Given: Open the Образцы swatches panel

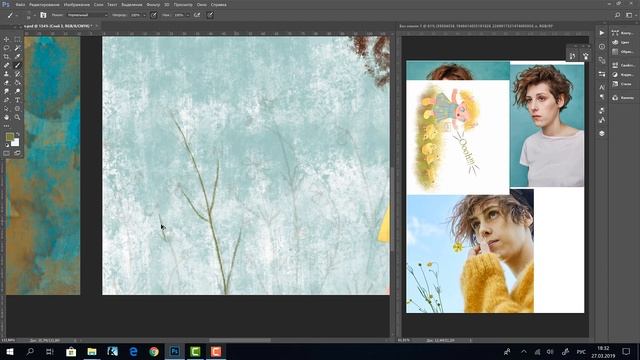Looking at the screenshot, I should pyautogui.click(x=623, y=52).
